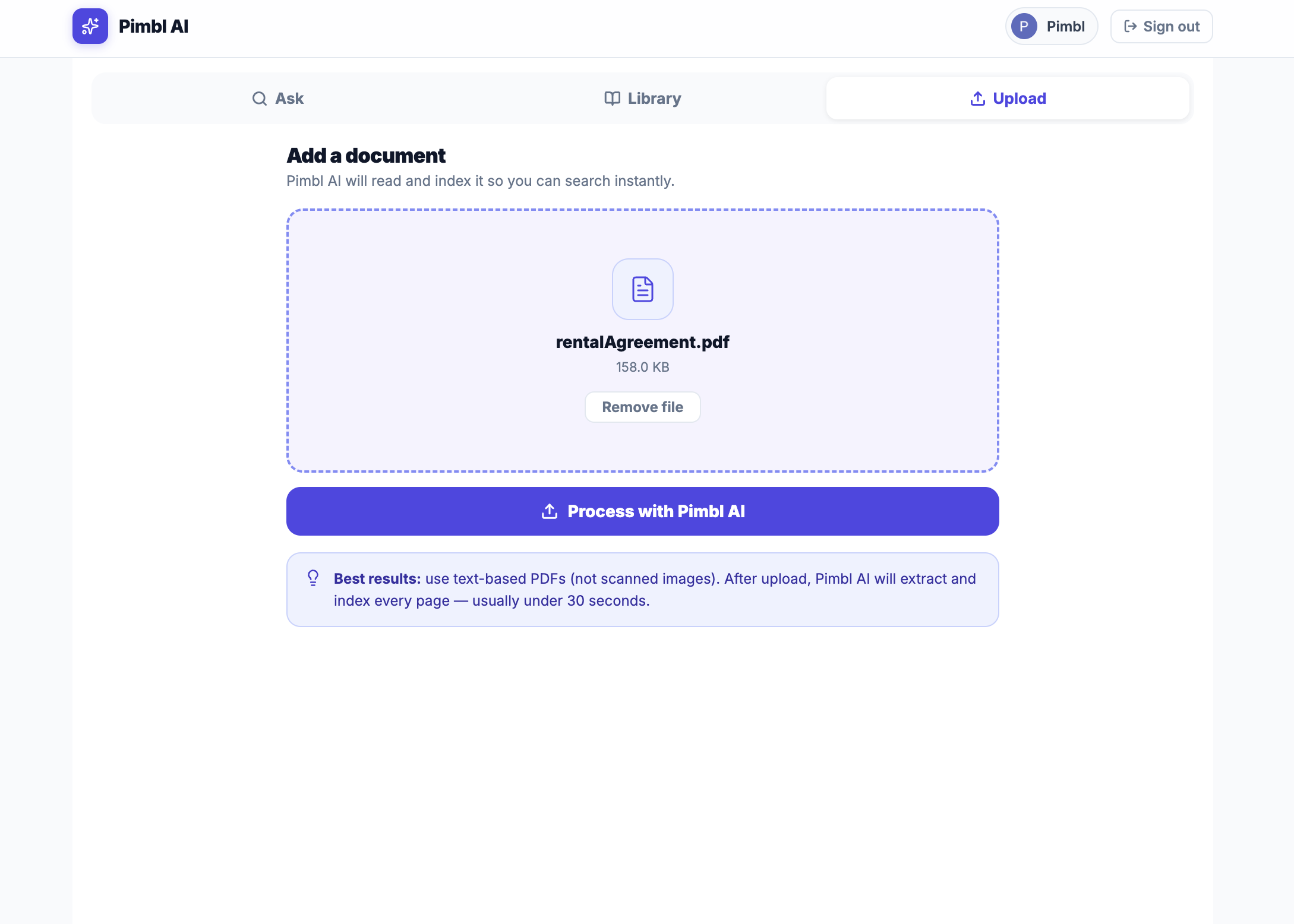Click the lightbulb icon in the tip box
The height and width of the screenshot is (924, 1294).
coord(313,578)
